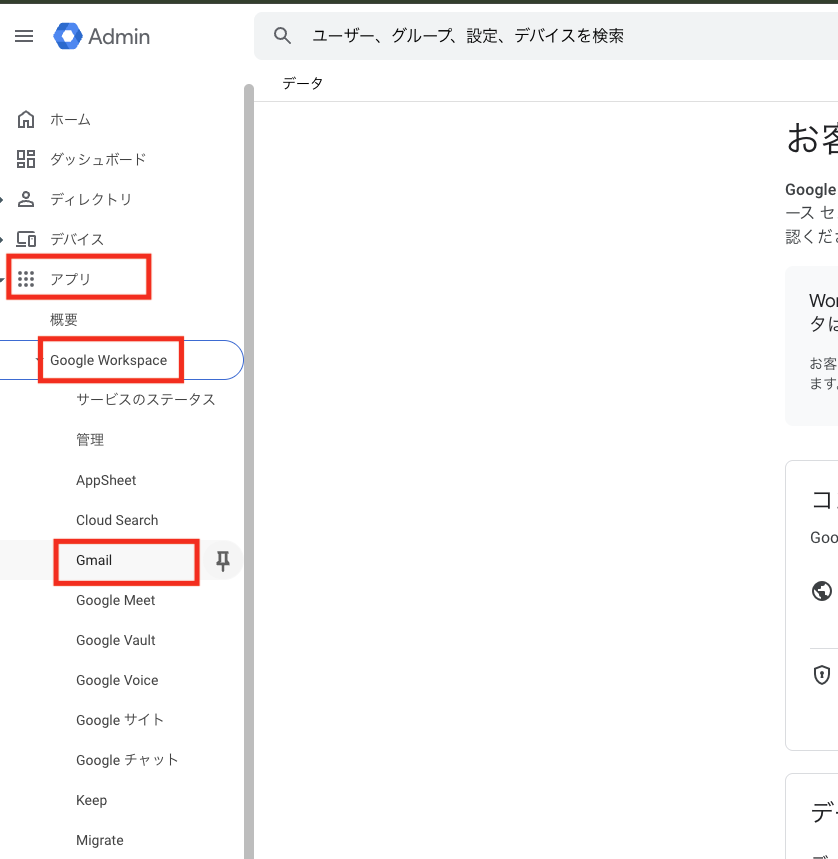Click the Home house icon
838x859 pixels.
pos(26,120)
